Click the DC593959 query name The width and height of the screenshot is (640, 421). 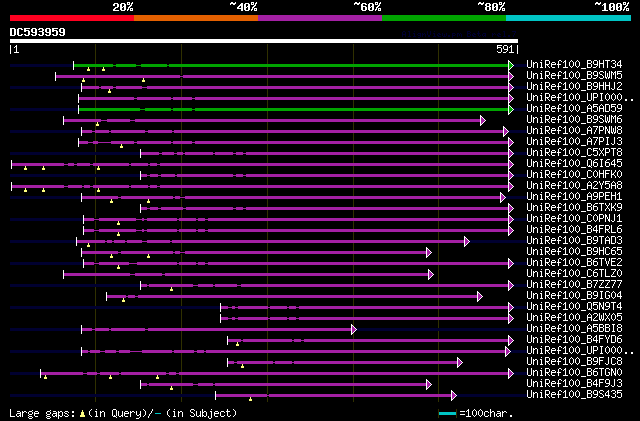point(38,32)
